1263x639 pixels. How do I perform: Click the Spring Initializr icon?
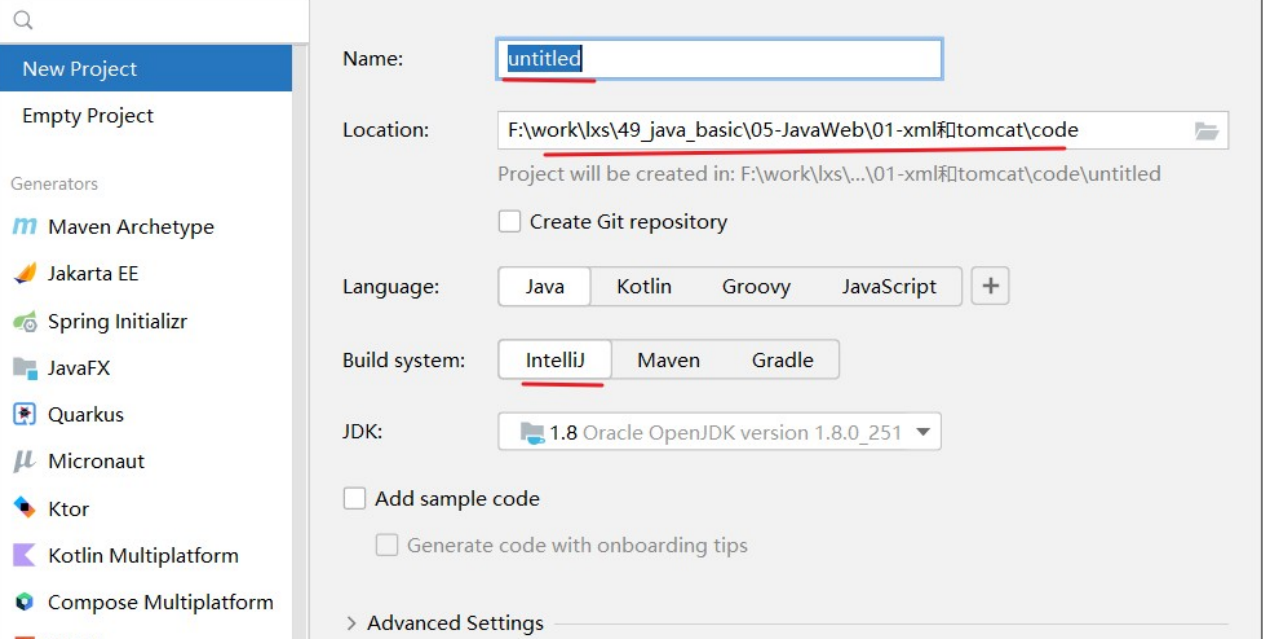[24, 322]
